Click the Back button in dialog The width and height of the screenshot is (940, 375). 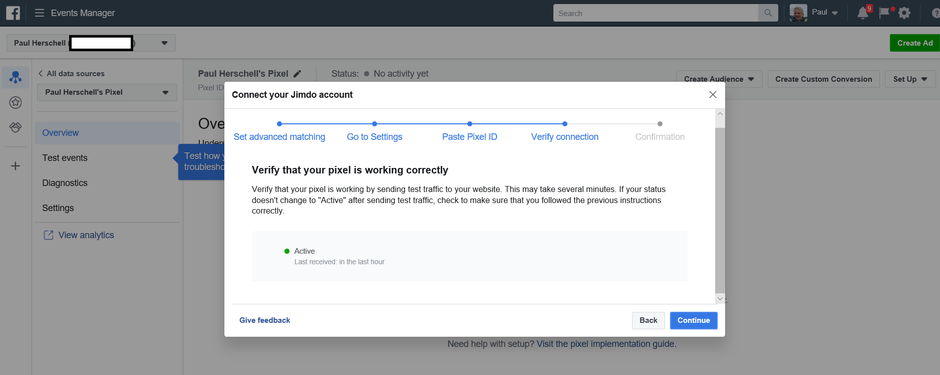(648, 320)
